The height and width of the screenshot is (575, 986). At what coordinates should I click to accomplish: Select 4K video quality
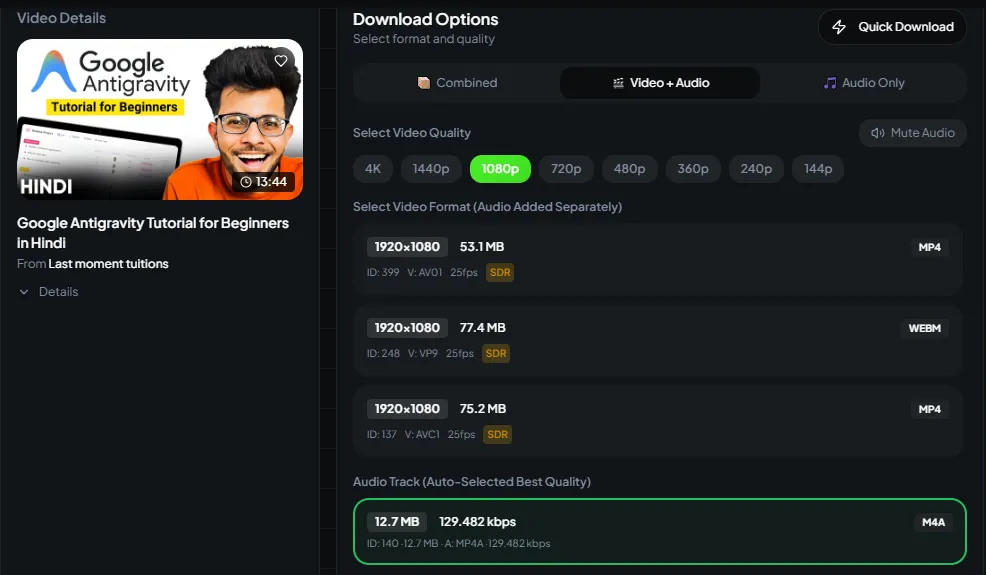[x=373, y=169]
